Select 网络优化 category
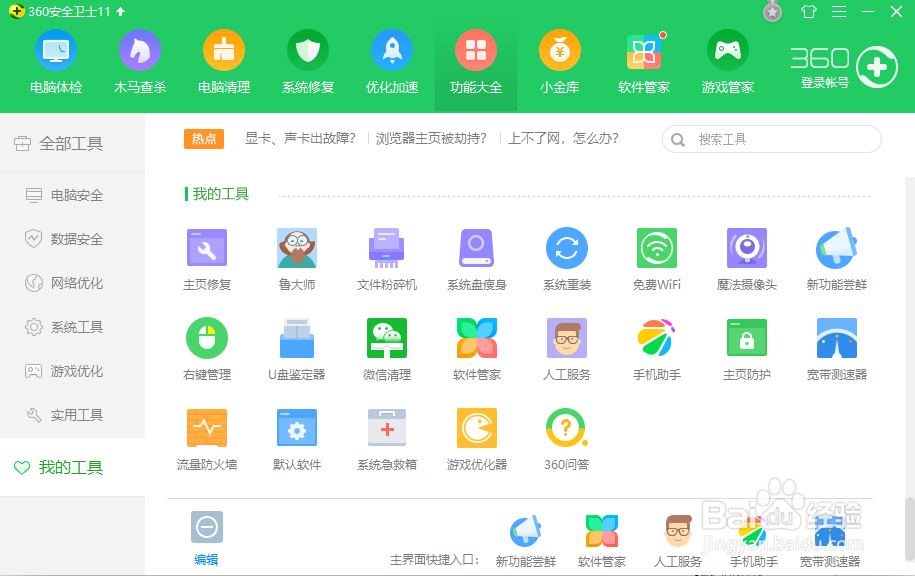915x576 pixels. point(72,283)
